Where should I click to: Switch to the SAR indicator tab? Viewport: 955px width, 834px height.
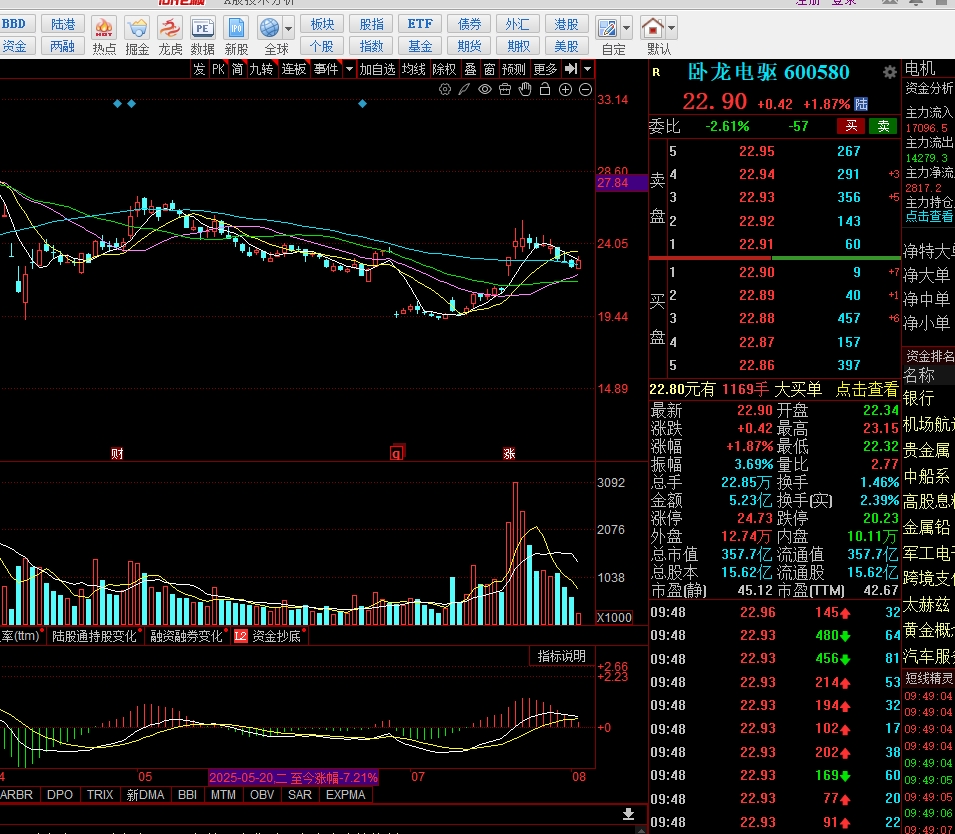pos(300,794)
